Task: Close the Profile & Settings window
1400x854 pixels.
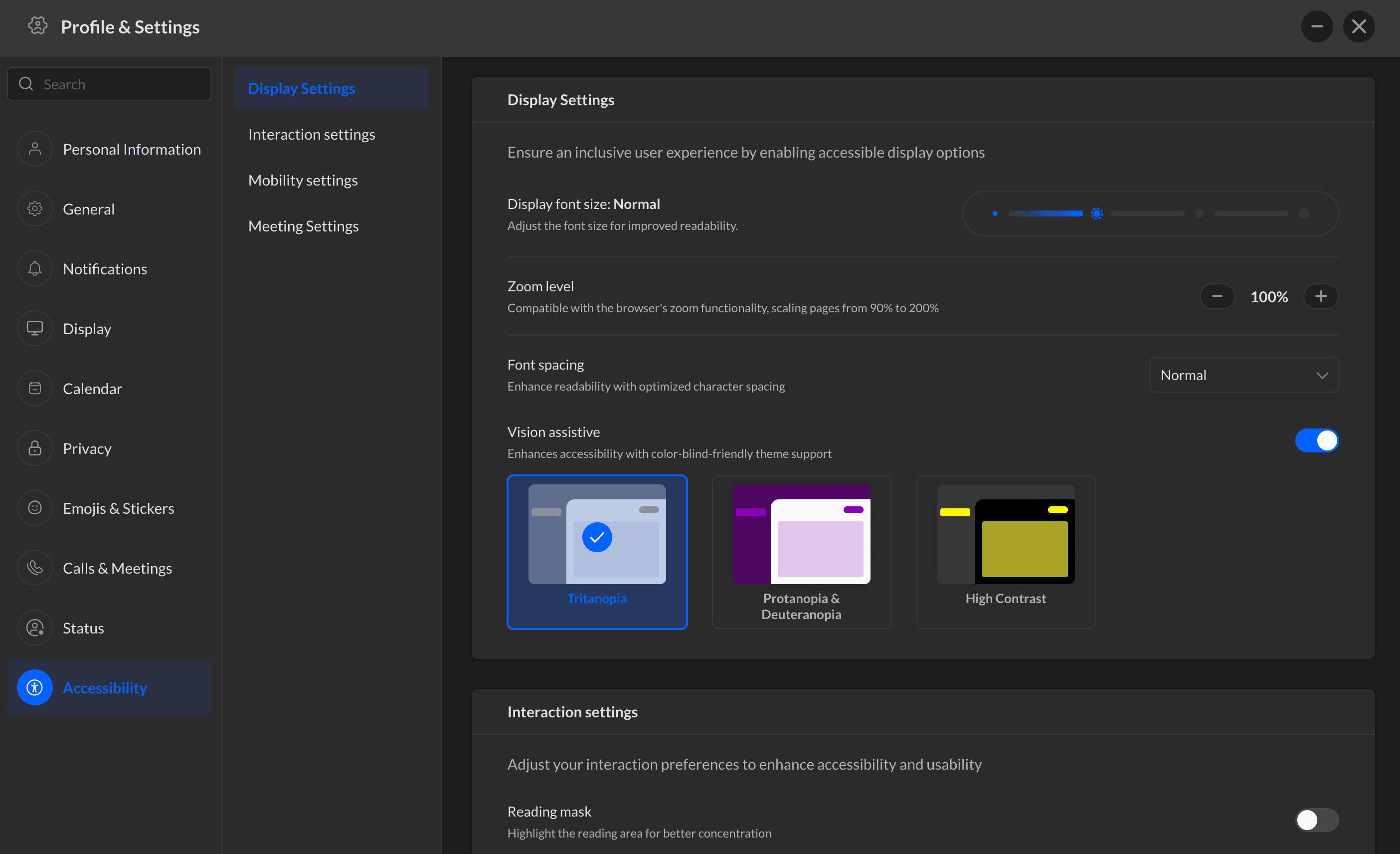Action: coord(1359,26)
